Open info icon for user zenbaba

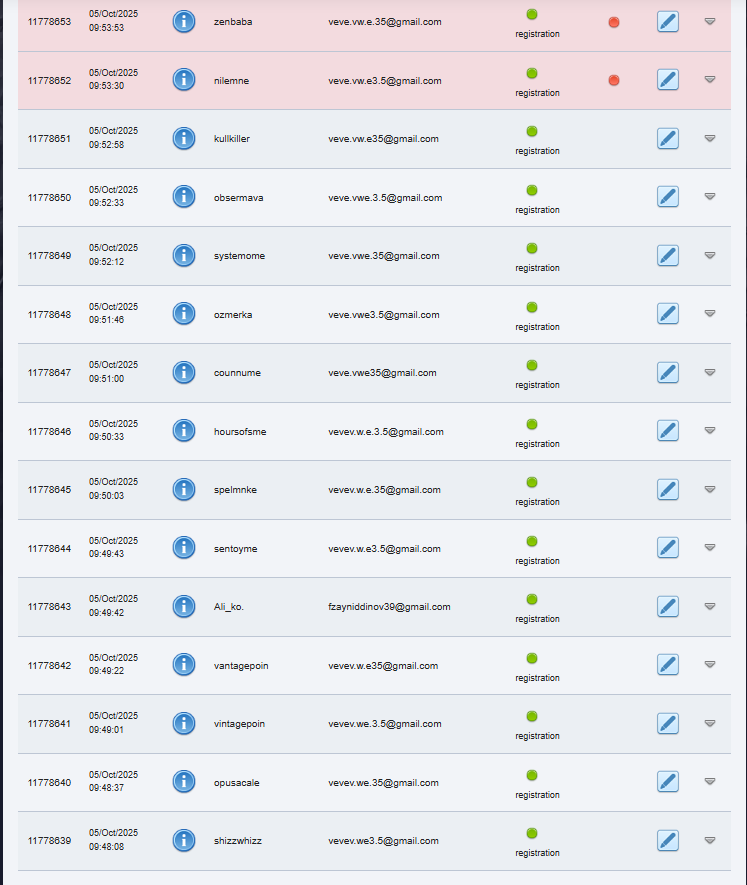click(183, 21)
